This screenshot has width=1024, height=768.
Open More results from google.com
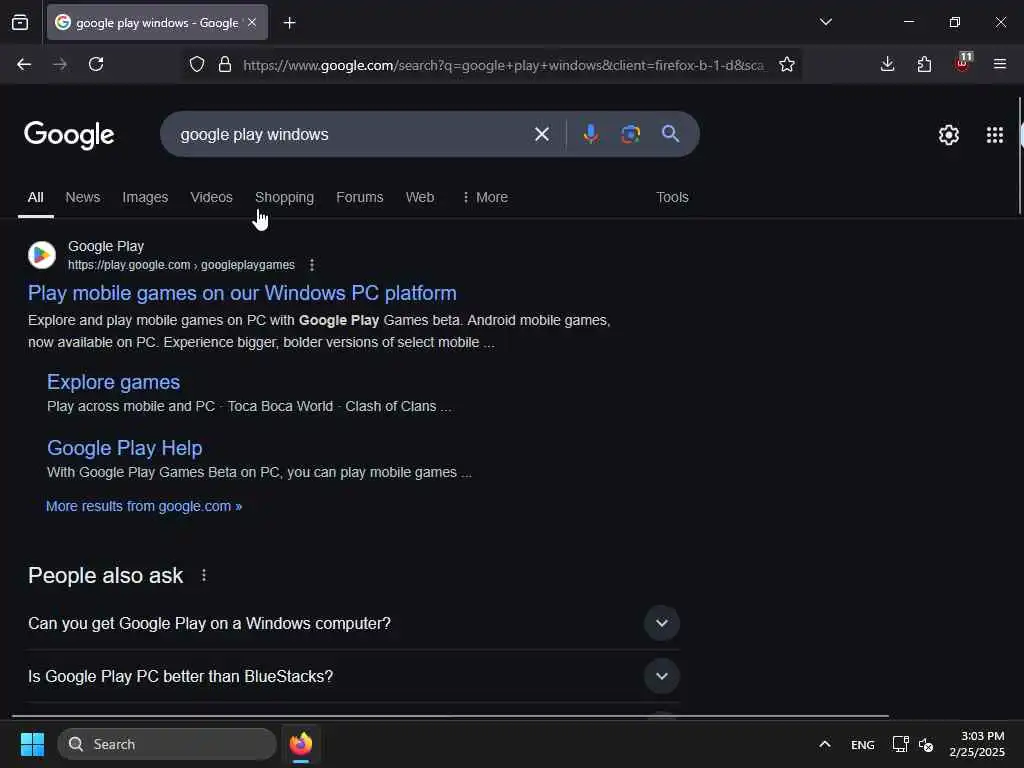(x=144, y=506)
